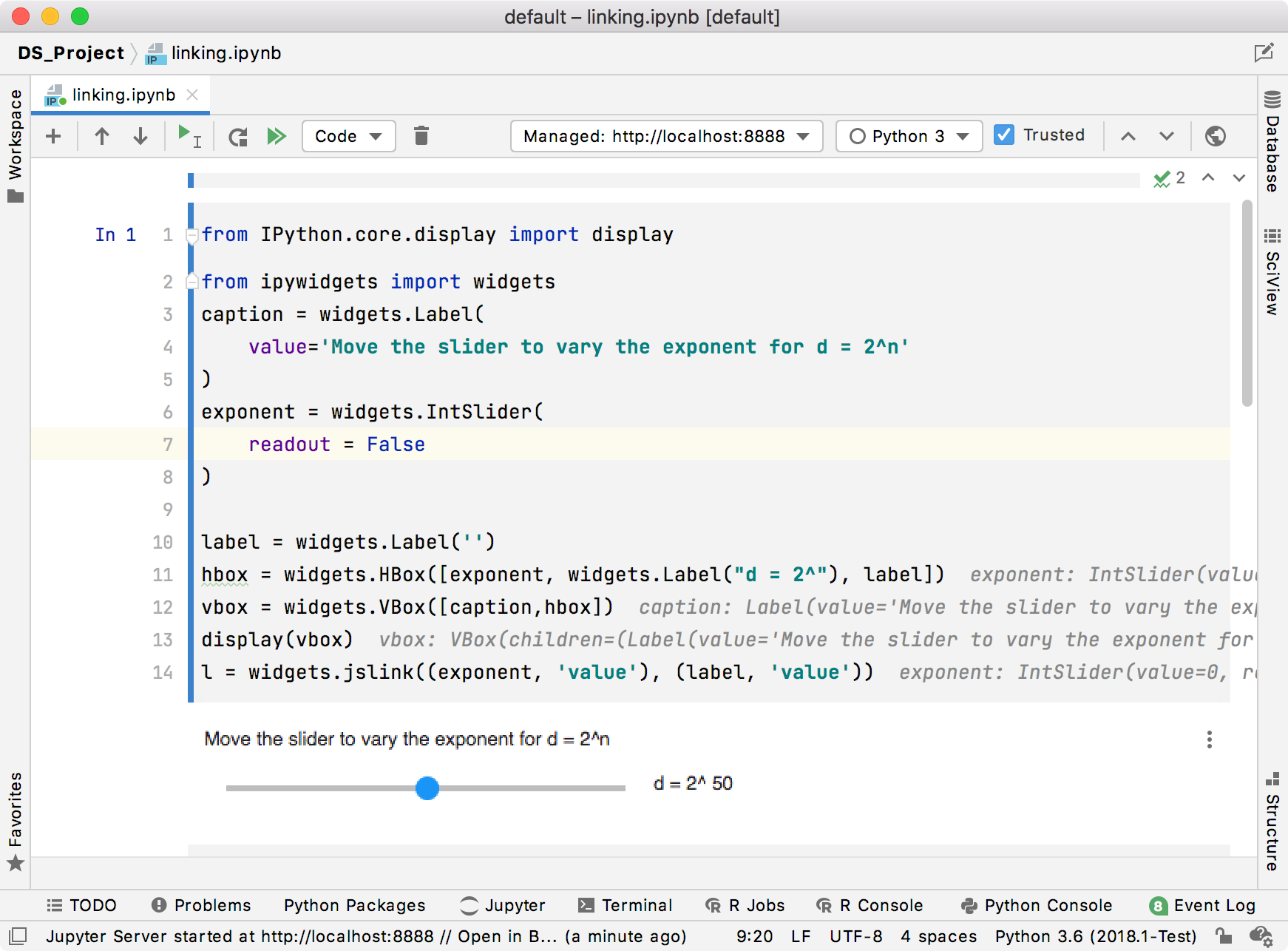1288x951 pixels.
Task: Open the TODO tool tab
Action: tap(82, 905)
